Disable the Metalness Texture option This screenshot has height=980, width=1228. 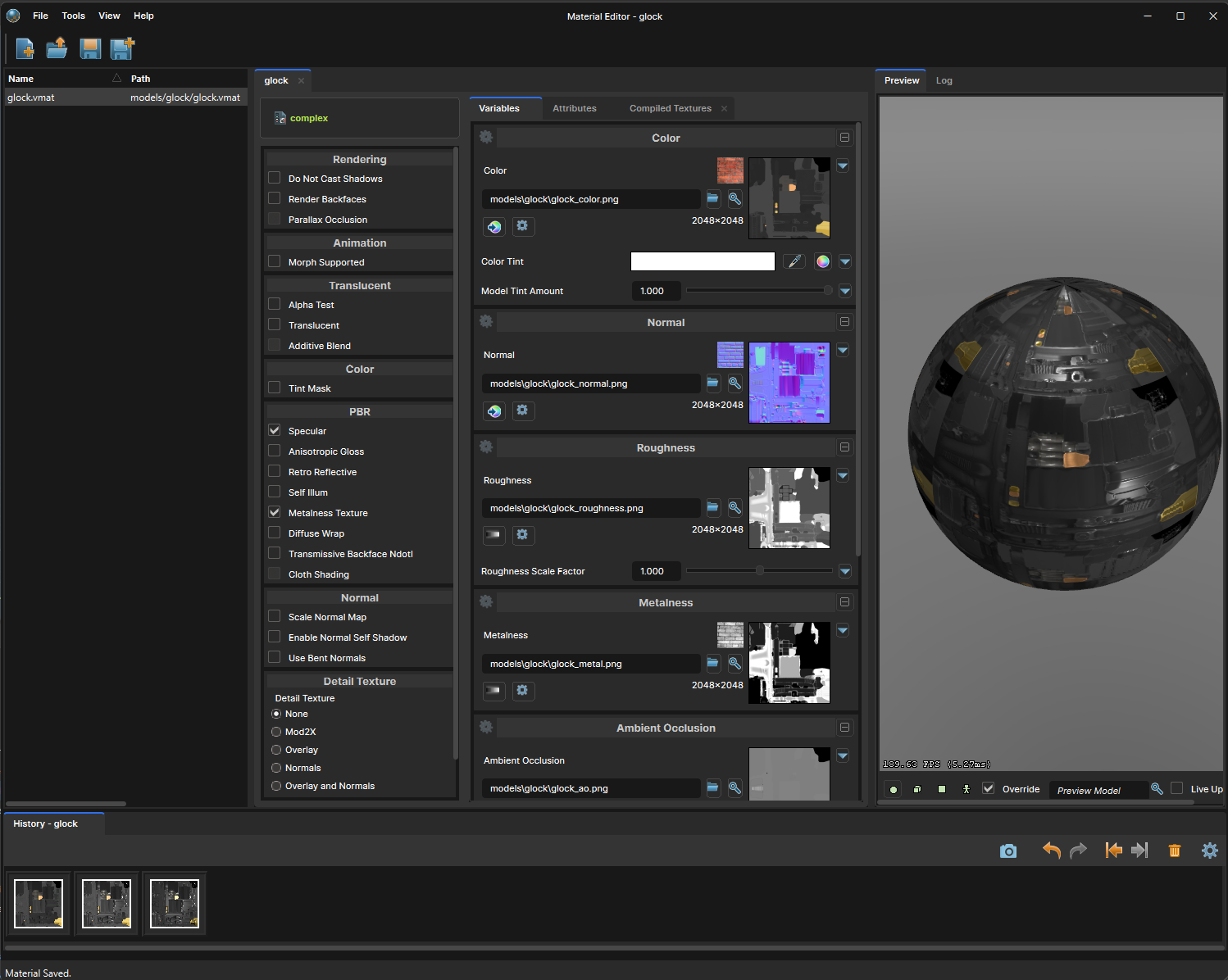point(274,512)
